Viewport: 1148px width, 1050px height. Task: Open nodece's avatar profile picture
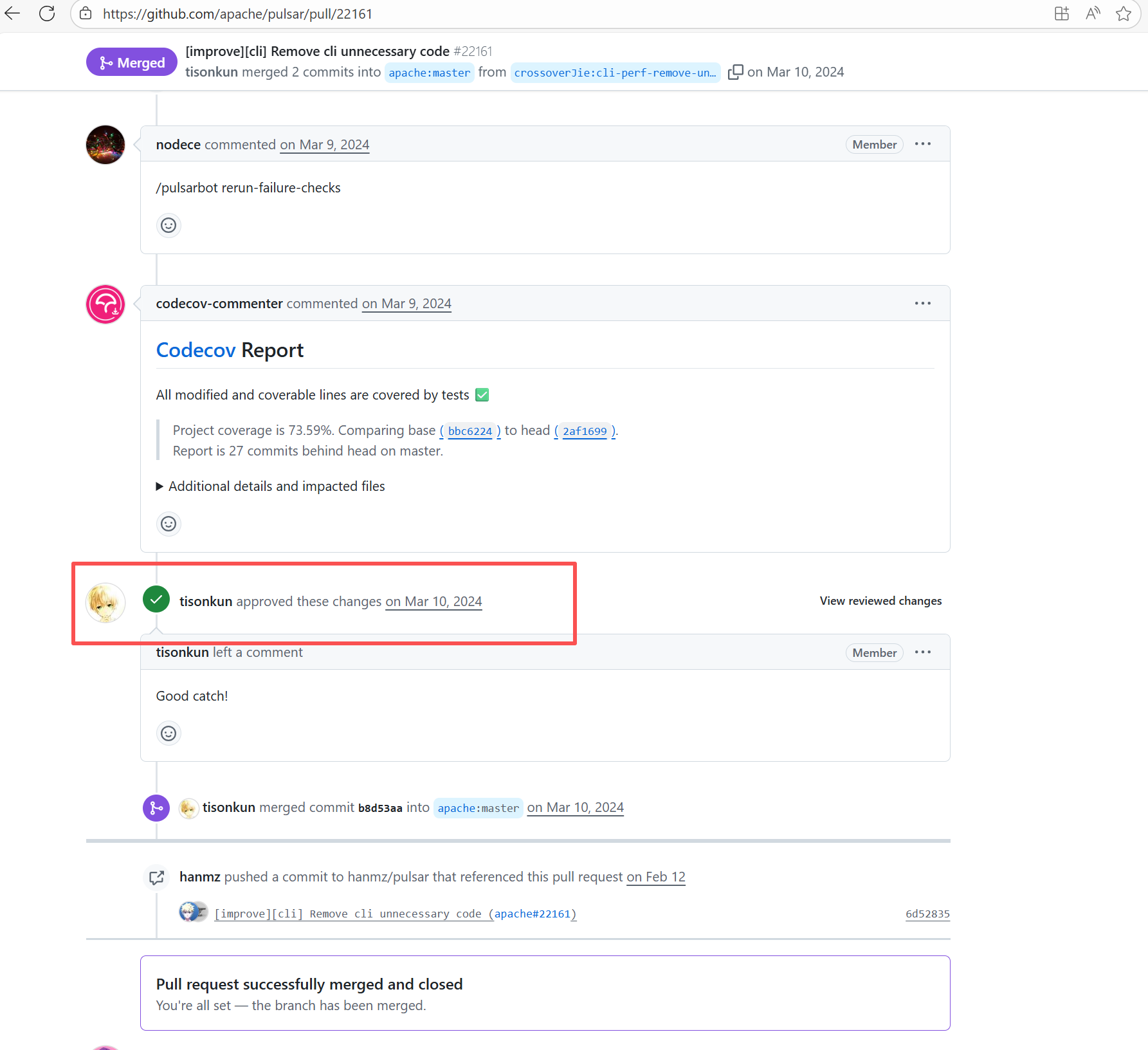tap(105, 145)
